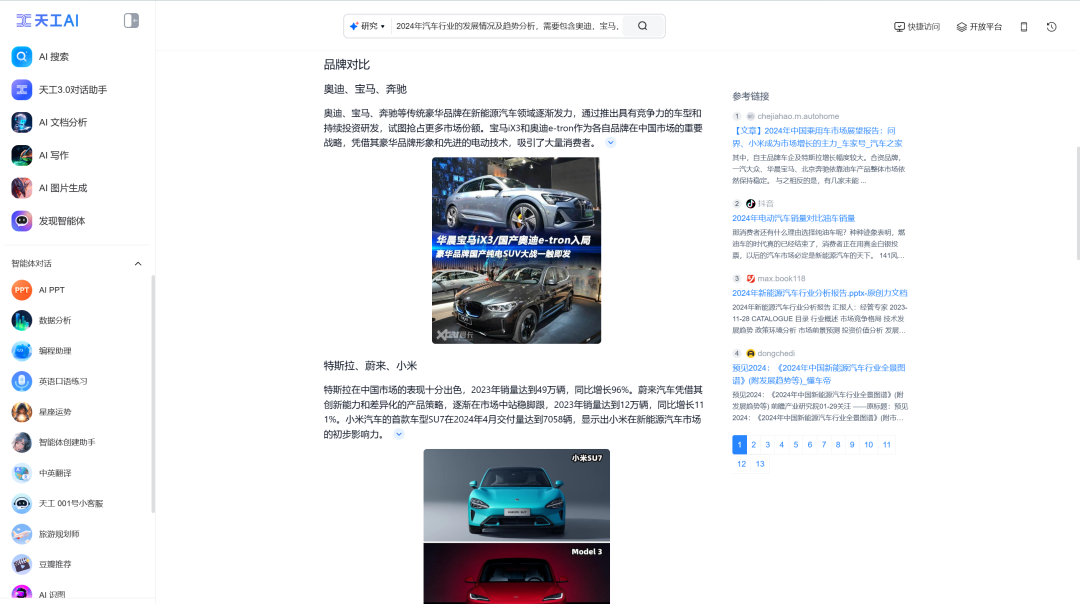The height and width of the screenshot is (604, 1080).
Task: Expand the 奥迪、宝马、奔驰 paragraph arrow
Action: [610, 143]
